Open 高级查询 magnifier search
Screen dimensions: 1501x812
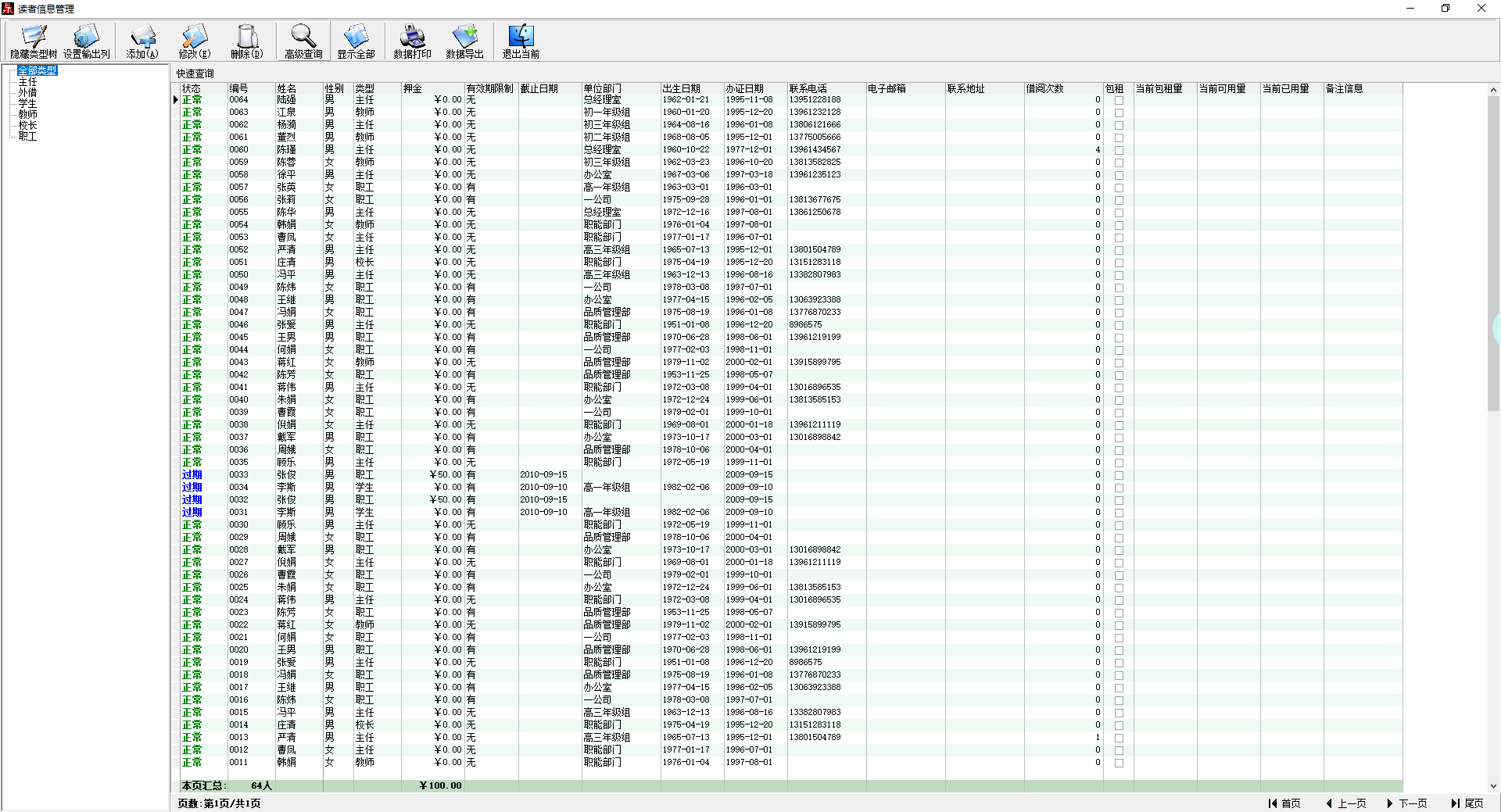click(303, 41)
